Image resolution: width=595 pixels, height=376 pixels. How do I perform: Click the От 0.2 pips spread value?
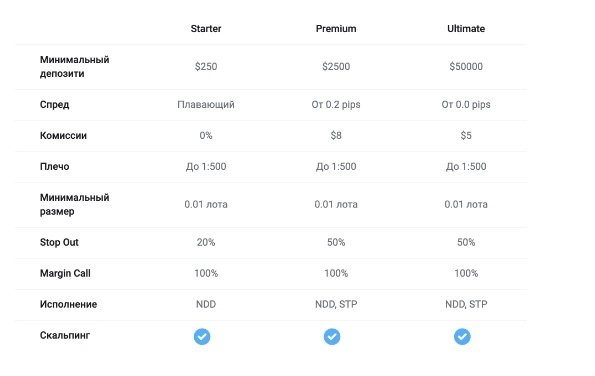click(x=336, y=104)
